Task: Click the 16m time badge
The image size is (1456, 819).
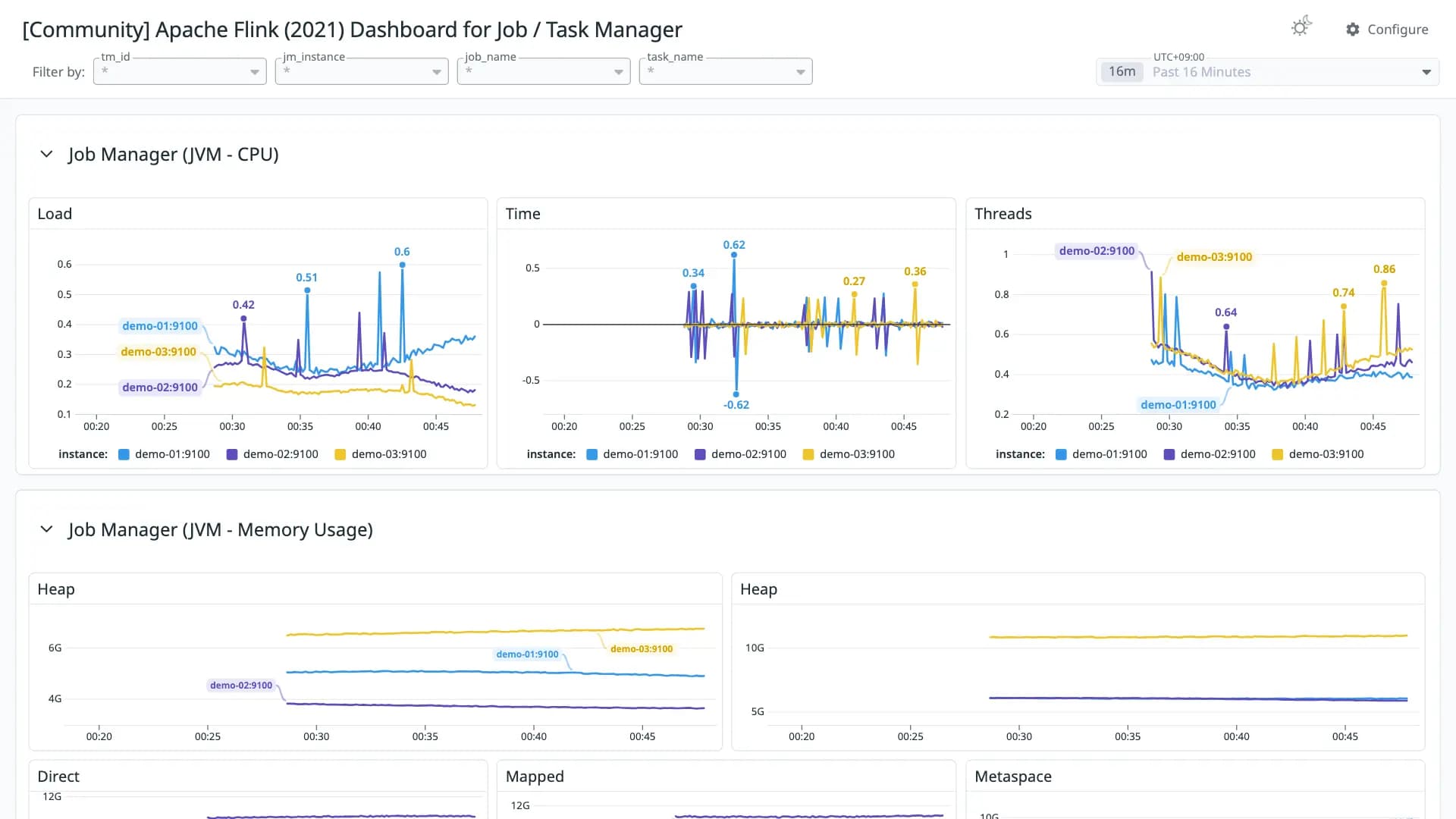Action: pos(1122,71)
